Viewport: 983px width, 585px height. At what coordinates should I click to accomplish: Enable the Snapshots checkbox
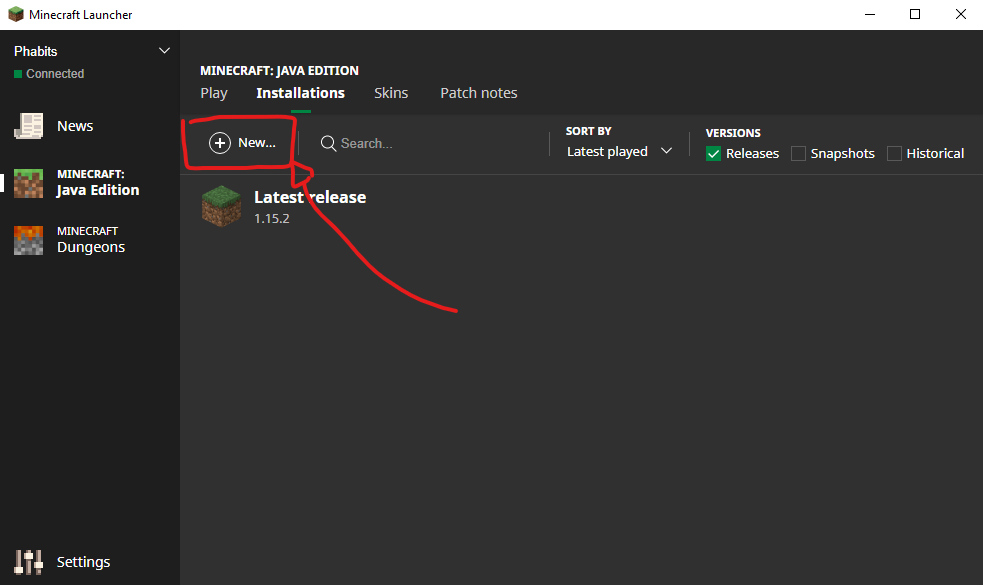(x=798, y=154)
